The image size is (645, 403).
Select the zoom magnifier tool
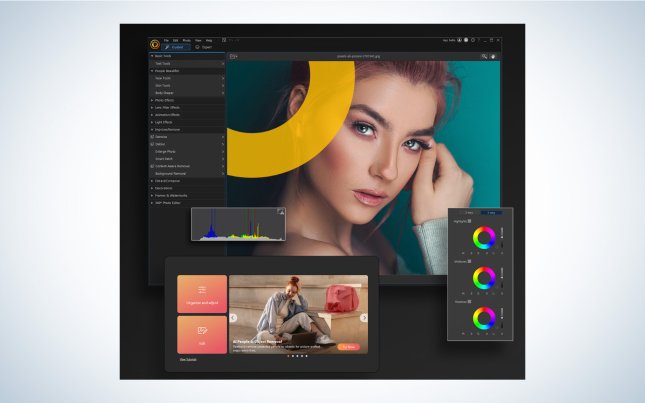pyautogui.click(x=484, y=57)
